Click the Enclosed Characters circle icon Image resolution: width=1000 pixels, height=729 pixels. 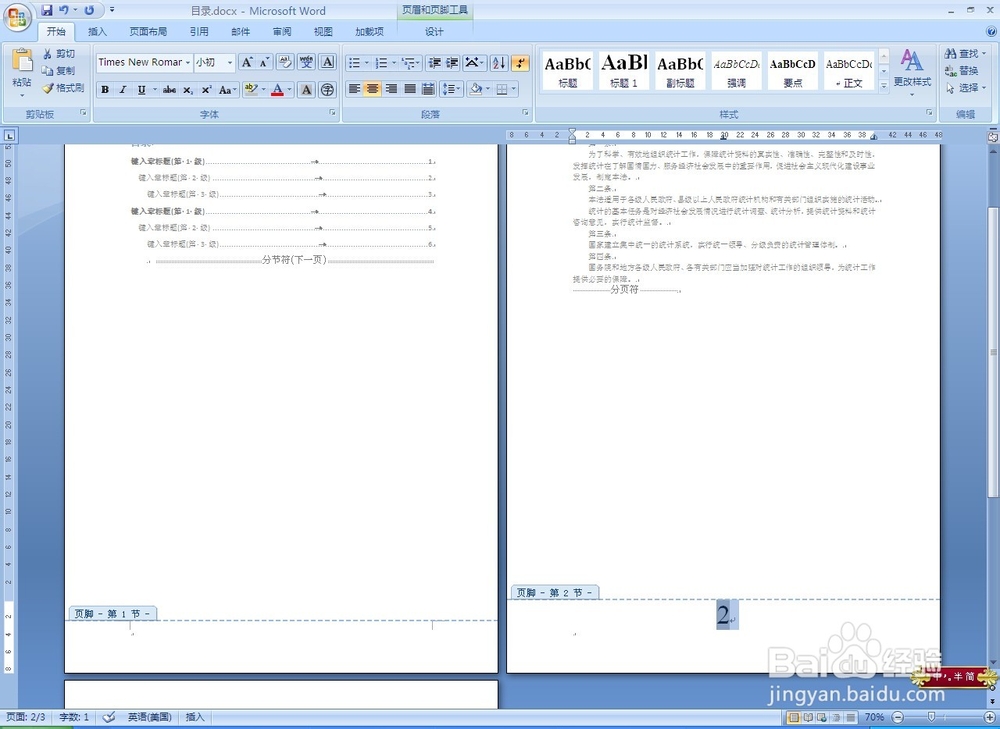[327, 90]
